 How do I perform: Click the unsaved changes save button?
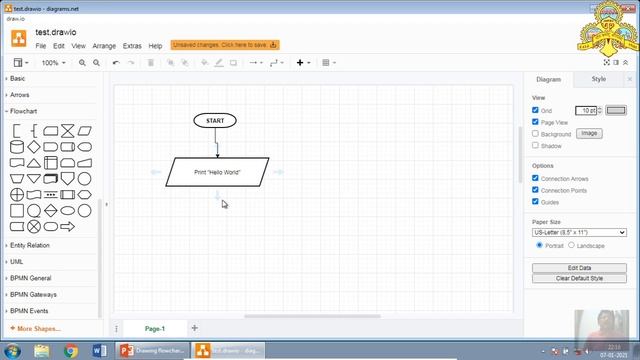pos(225,45)
